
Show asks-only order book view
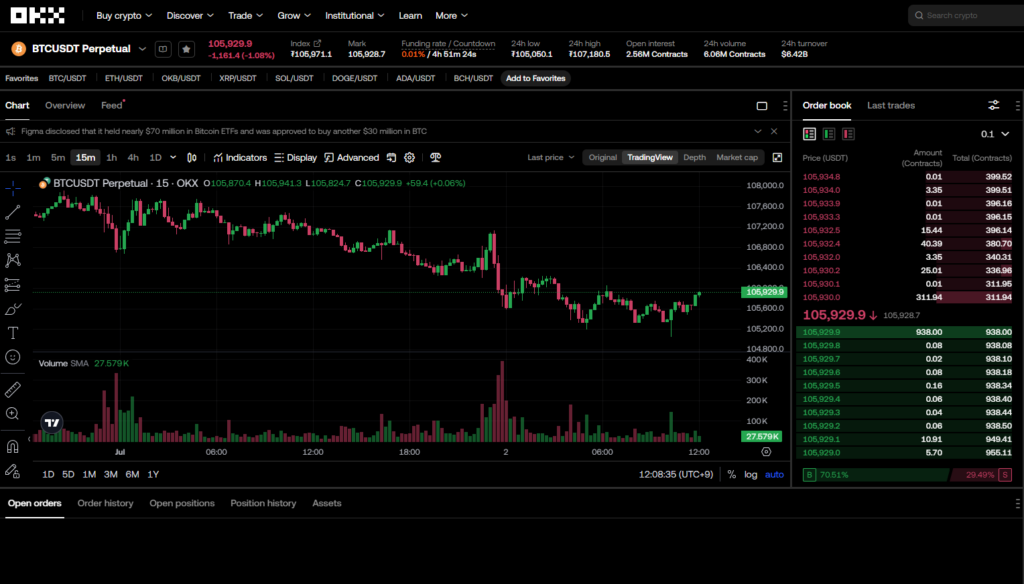click(848, 134)
